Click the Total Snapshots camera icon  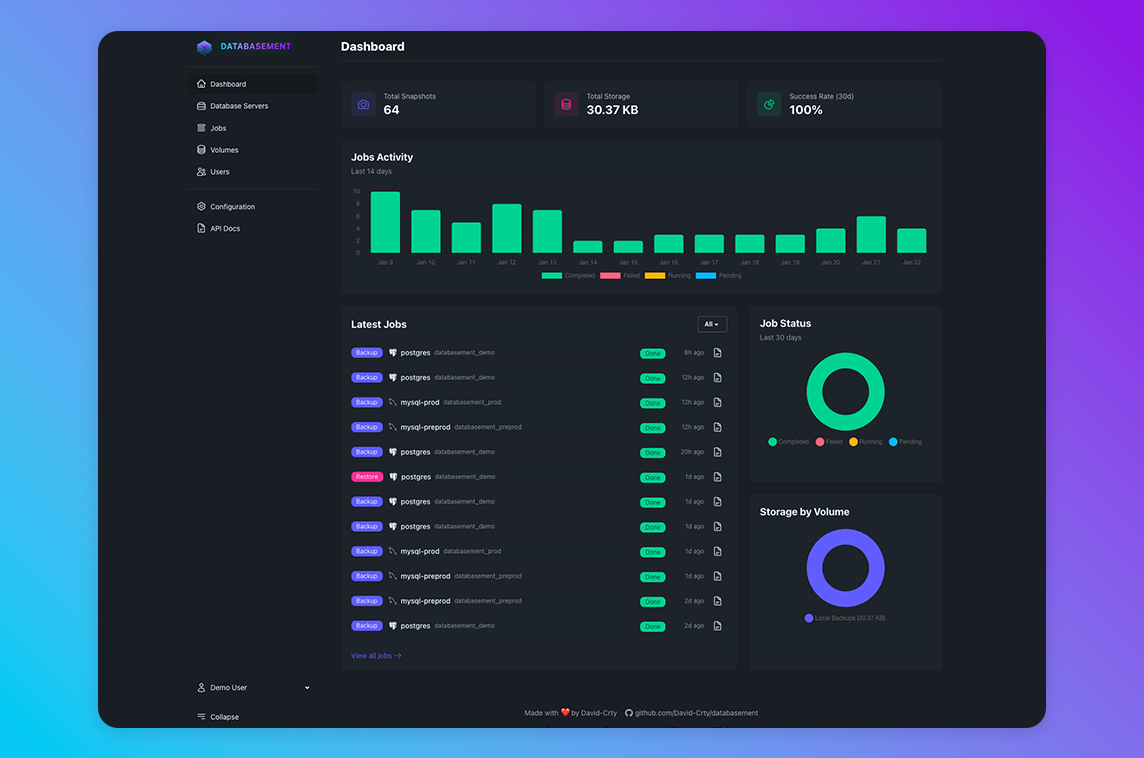pos(363,104)
